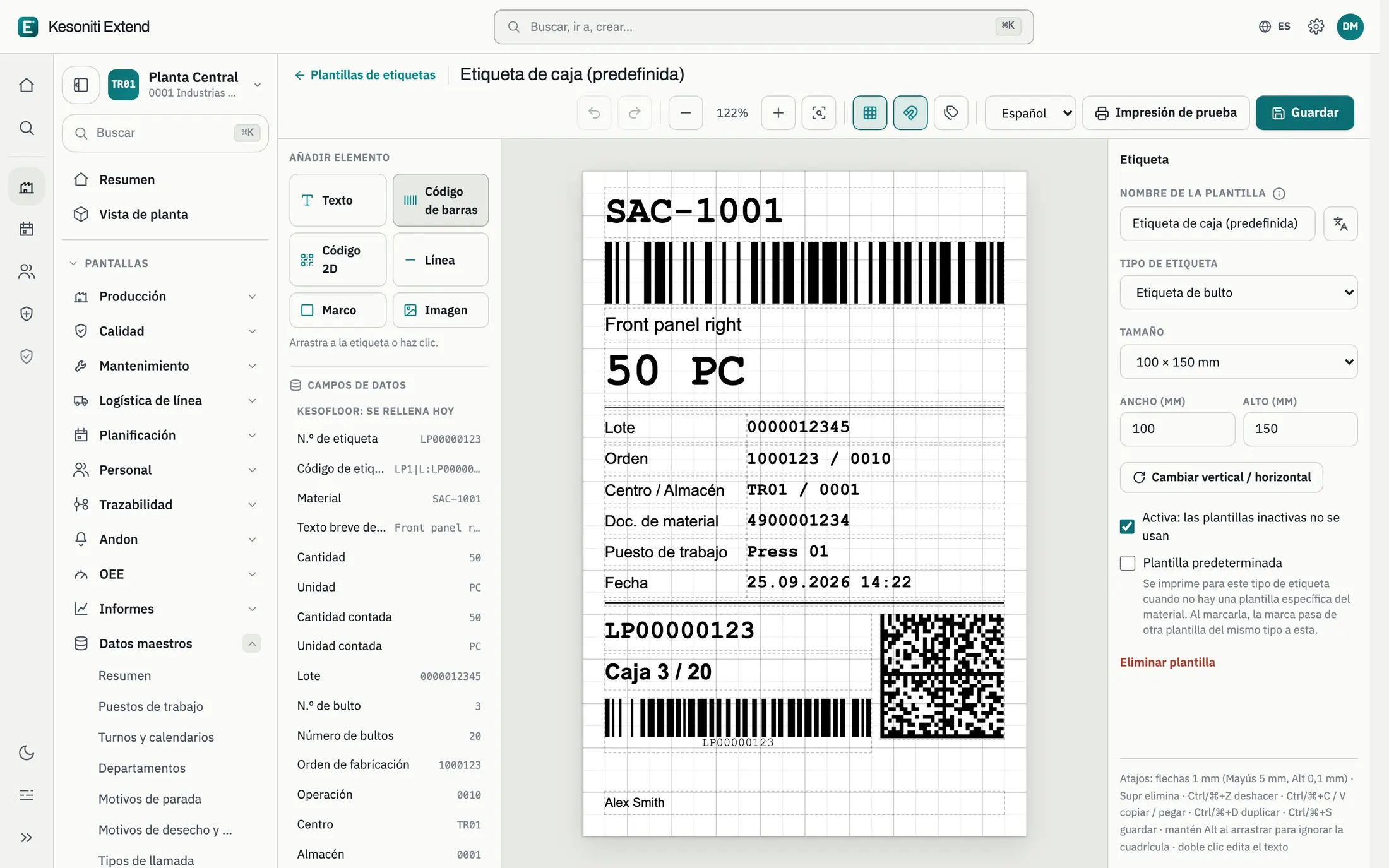The width and height of the screenshot is (1389, 868).
Task: Click the tag icon in toolbar
Action: [951, 113]
